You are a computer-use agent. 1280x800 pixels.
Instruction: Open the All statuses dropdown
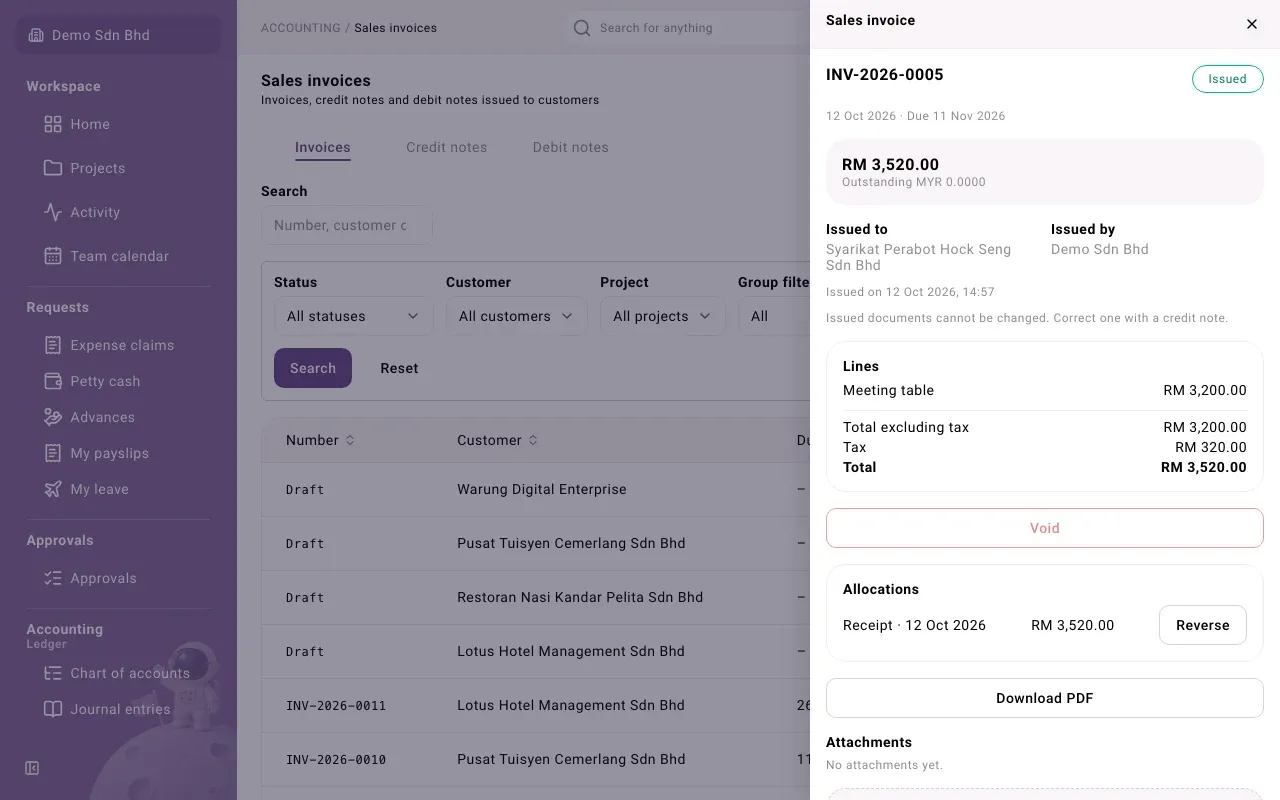point(354,316)
